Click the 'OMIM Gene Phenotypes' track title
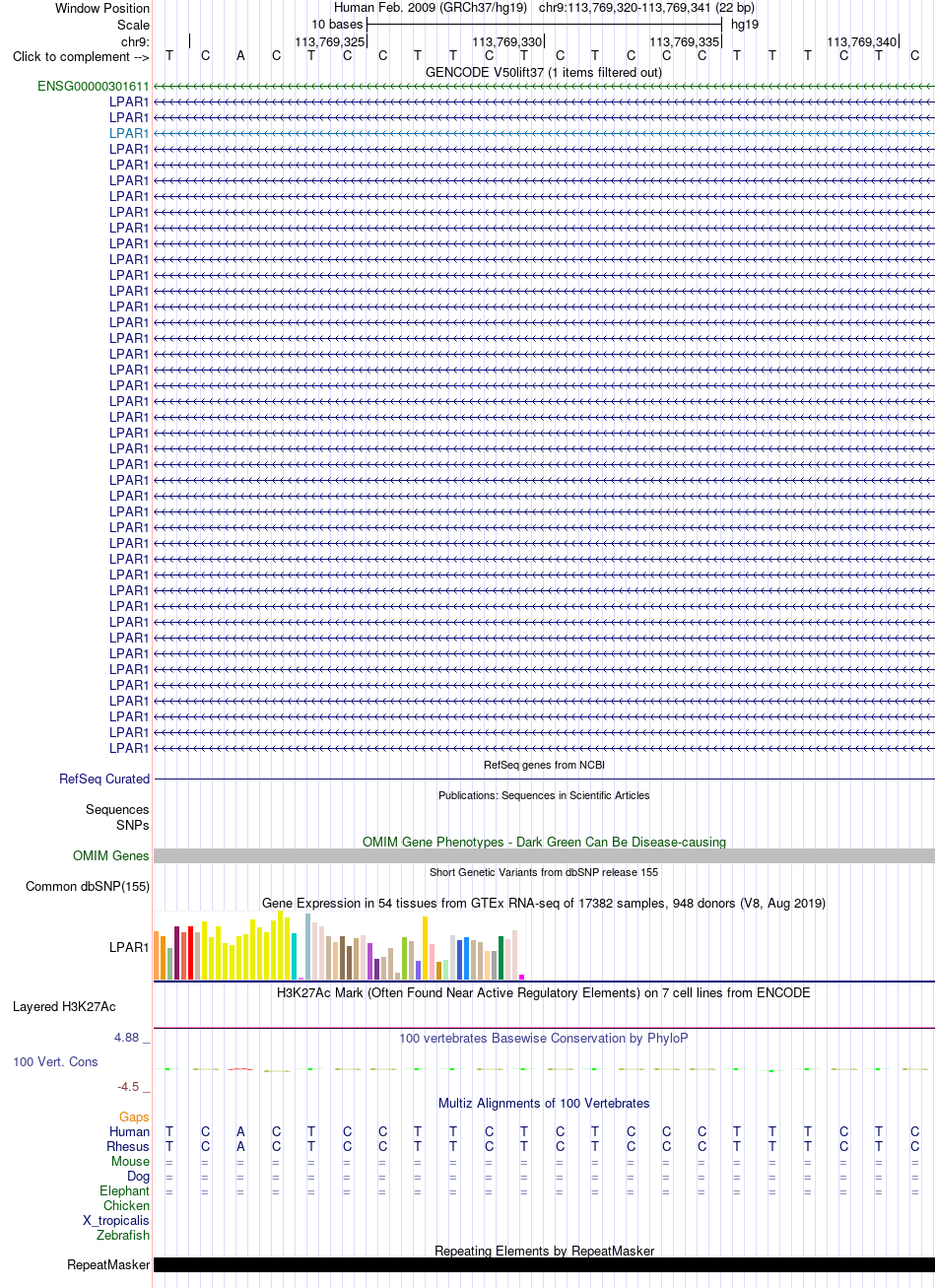 pyautogui.click(x=544, y=842)
